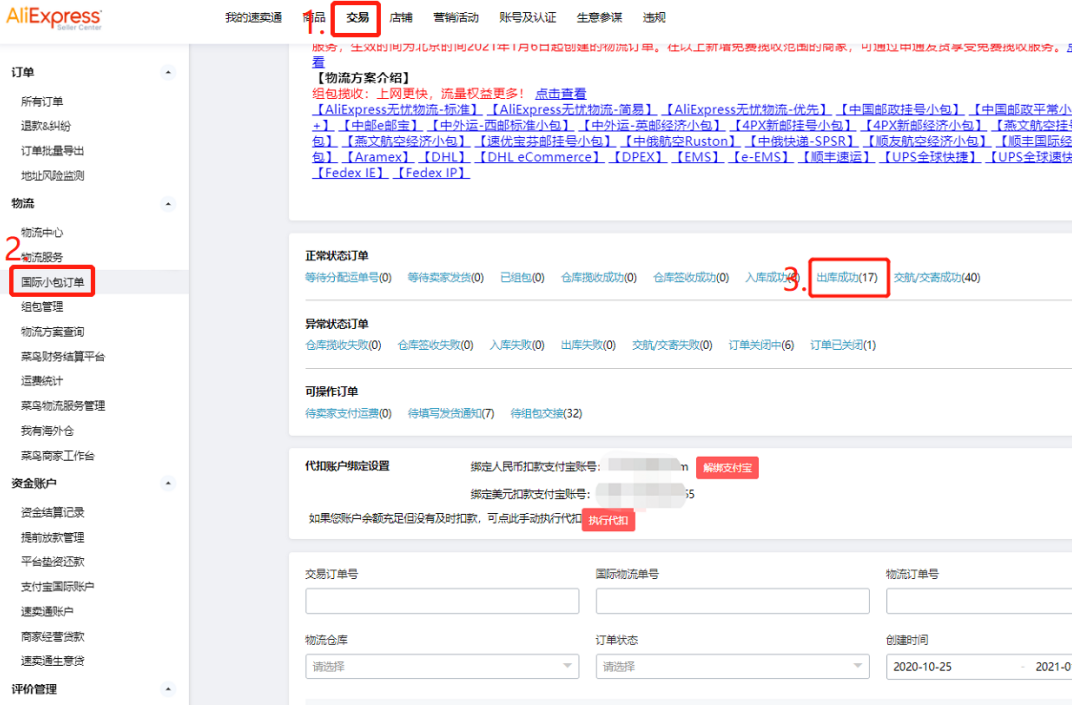
Task: Open 运费统计 in the sidebar
Action: coord(42,381)
